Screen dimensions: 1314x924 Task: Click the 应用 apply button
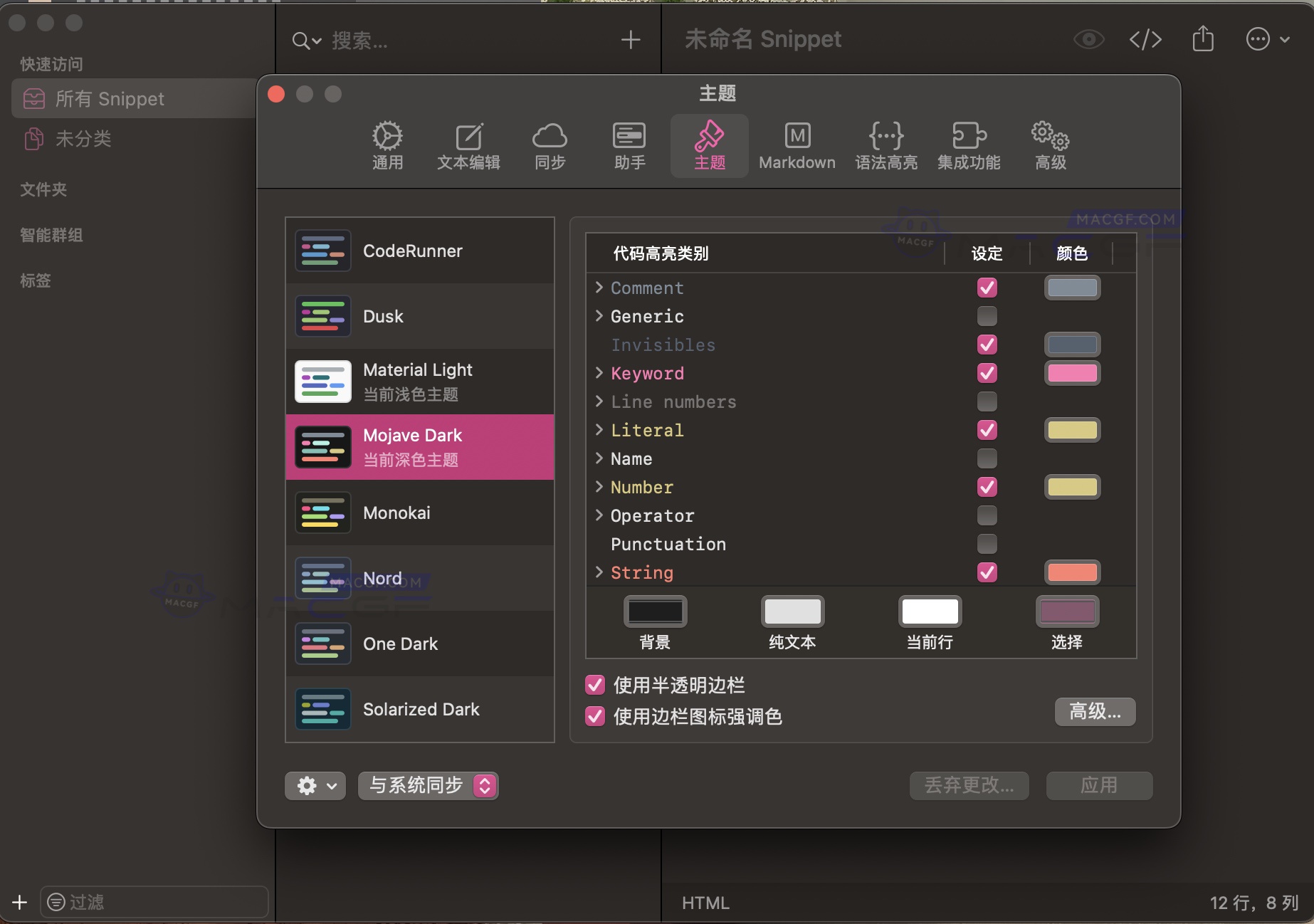pyautogui.click(x=1098, y=785)
